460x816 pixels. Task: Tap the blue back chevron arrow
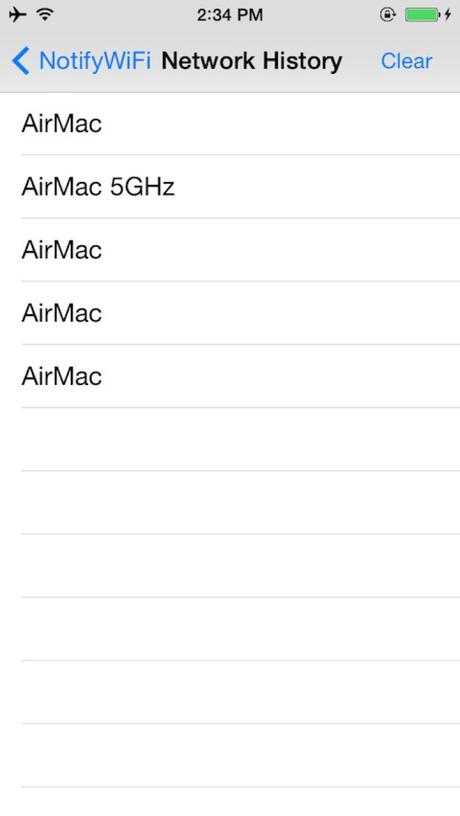(x=21, y=61)
